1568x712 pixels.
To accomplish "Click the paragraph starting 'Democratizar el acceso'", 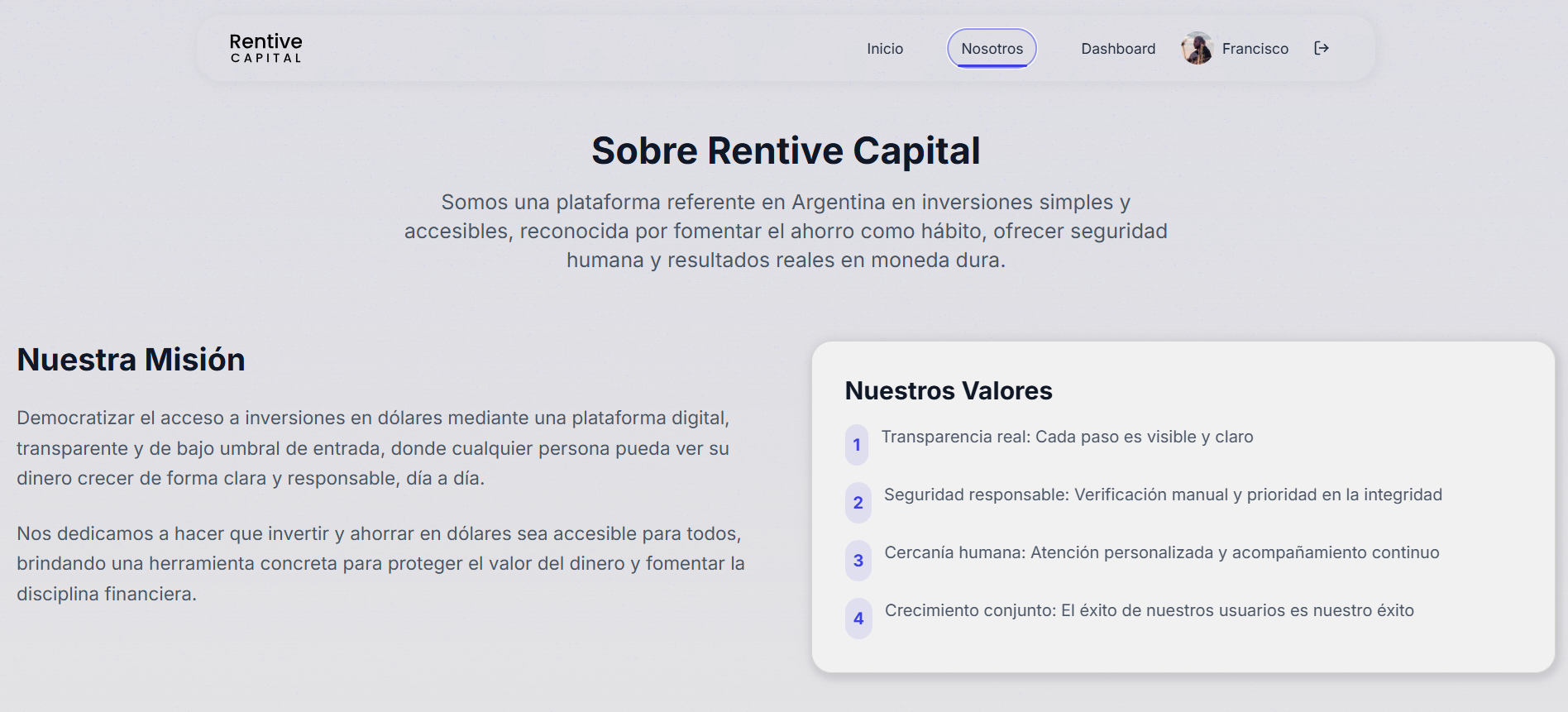I will point(373,448).
